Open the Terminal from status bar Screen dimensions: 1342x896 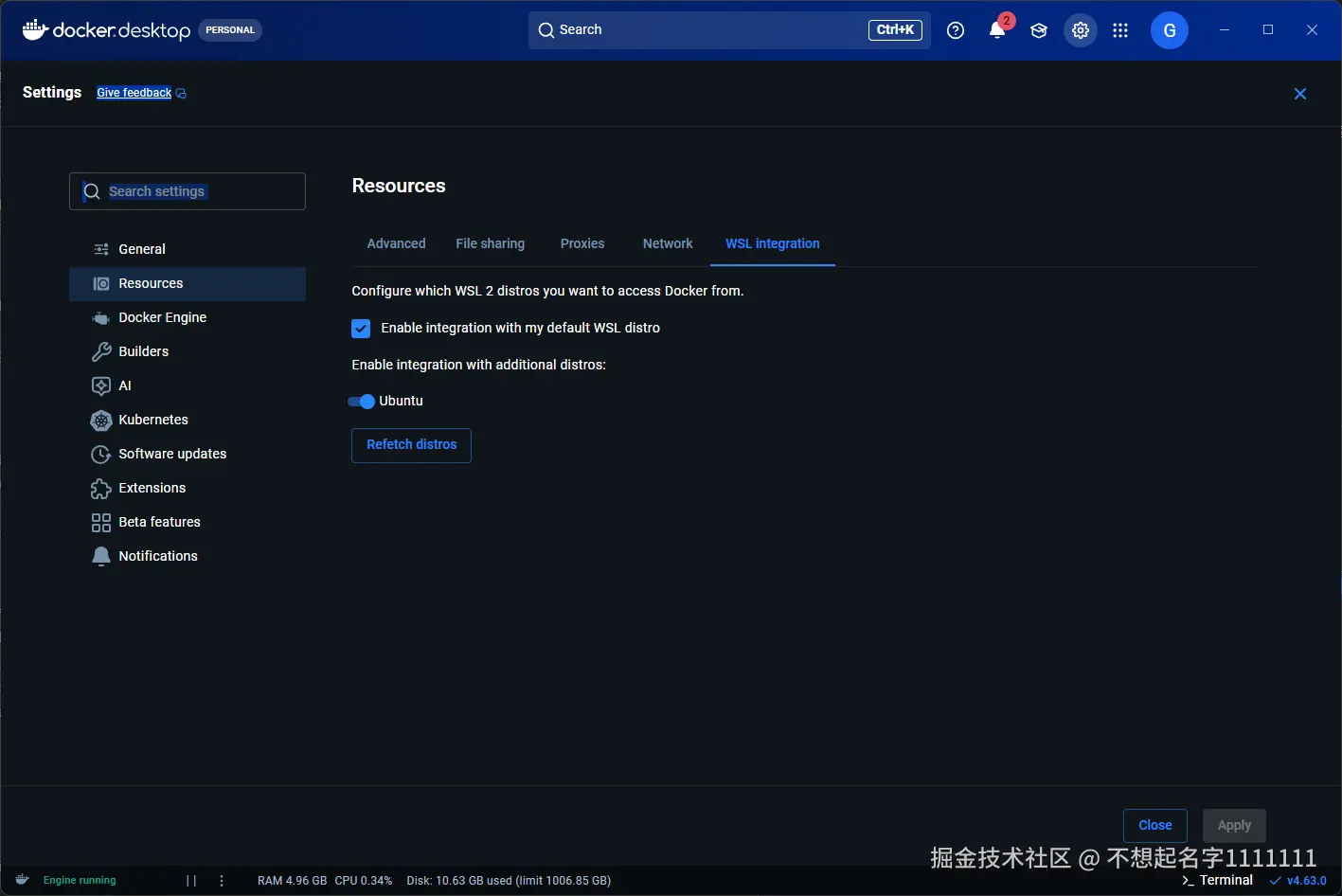[1217, 881]
